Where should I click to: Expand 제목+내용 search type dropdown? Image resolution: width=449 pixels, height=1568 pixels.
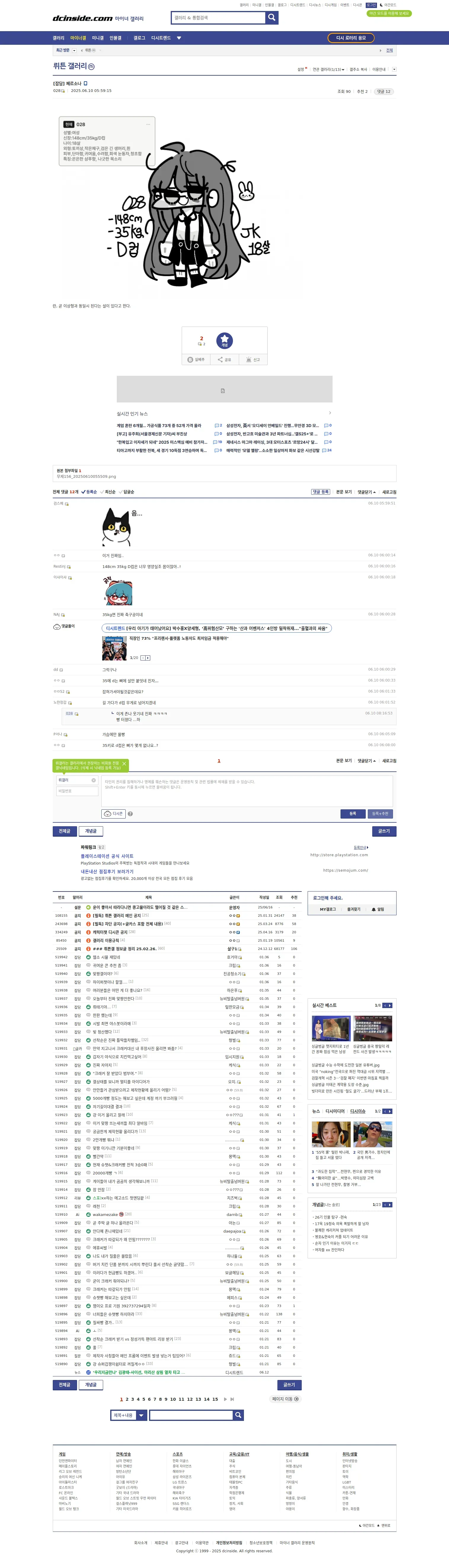tap(141, 1415)
